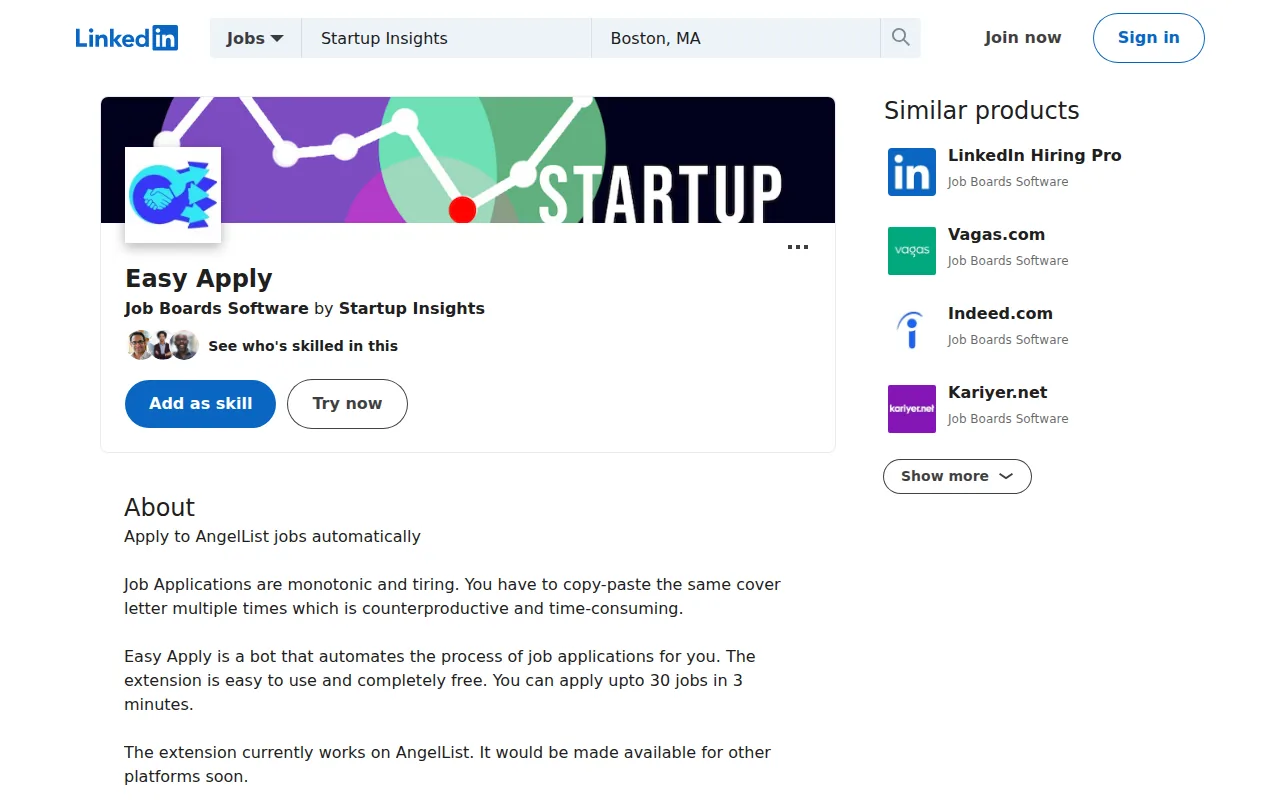
Task: Click the Try now button
Action: click(347, 404)
